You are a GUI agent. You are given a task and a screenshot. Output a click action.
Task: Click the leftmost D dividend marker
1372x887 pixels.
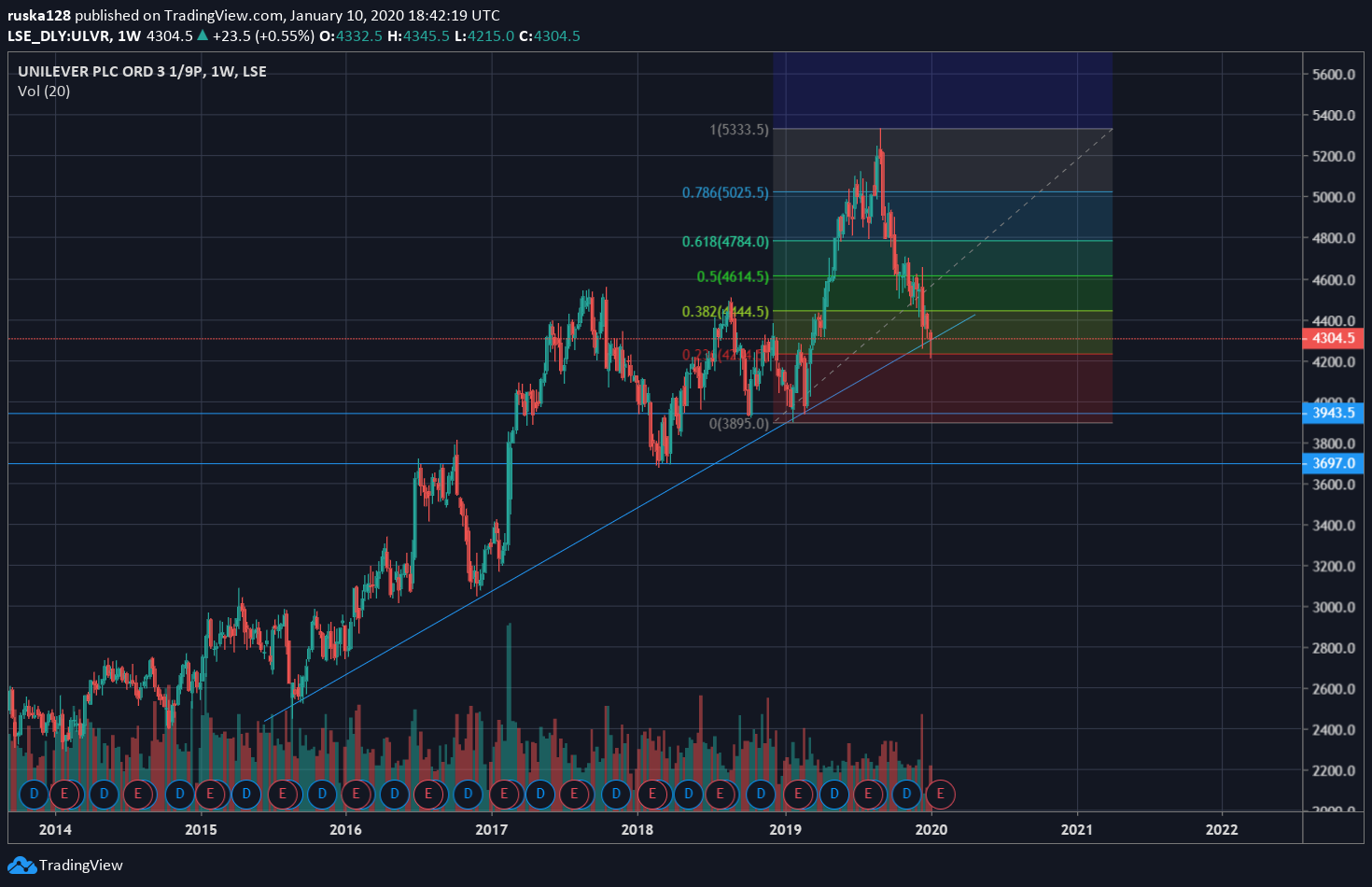[x=34, y=794]
